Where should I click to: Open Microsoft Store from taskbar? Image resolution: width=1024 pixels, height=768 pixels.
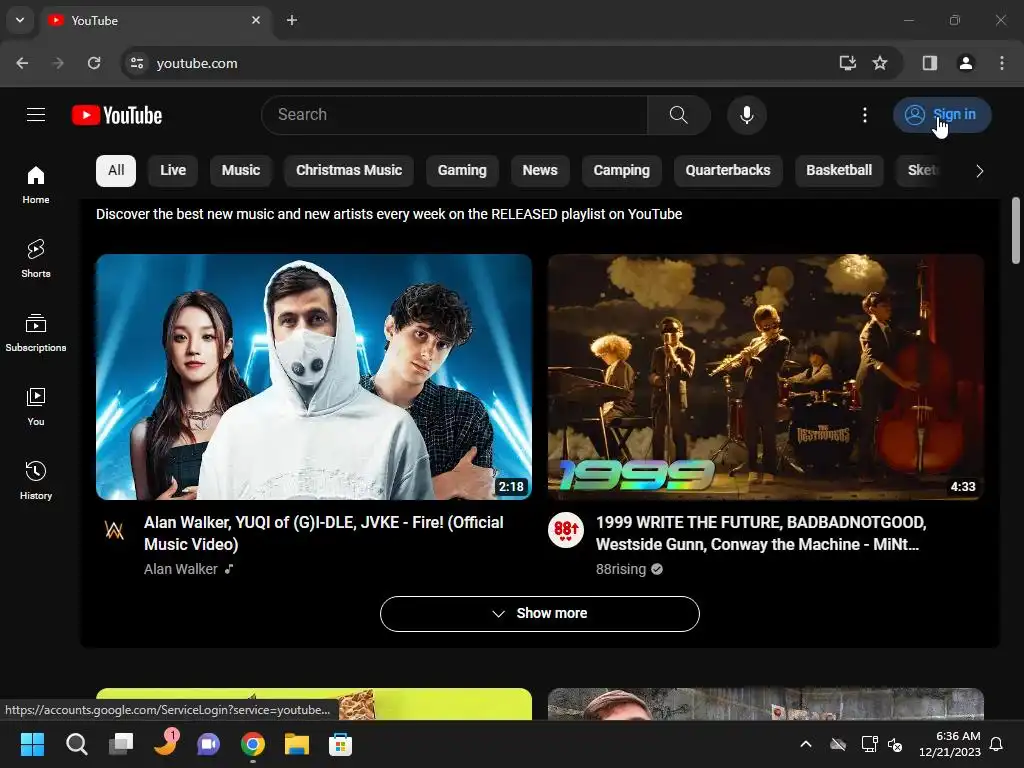(x=340, y=744)
